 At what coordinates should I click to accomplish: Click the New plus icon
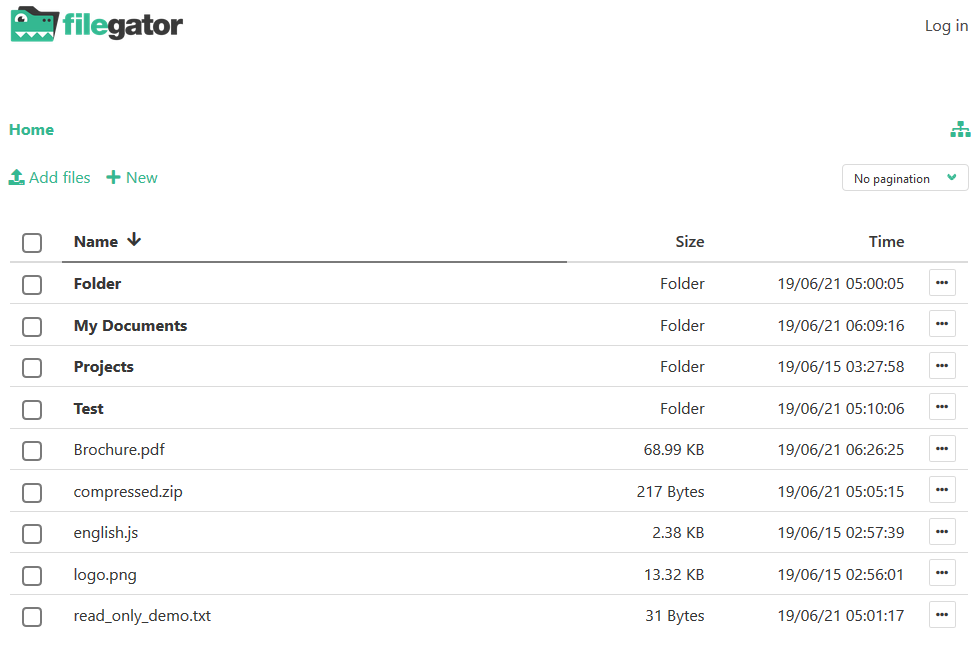[113, 177]
